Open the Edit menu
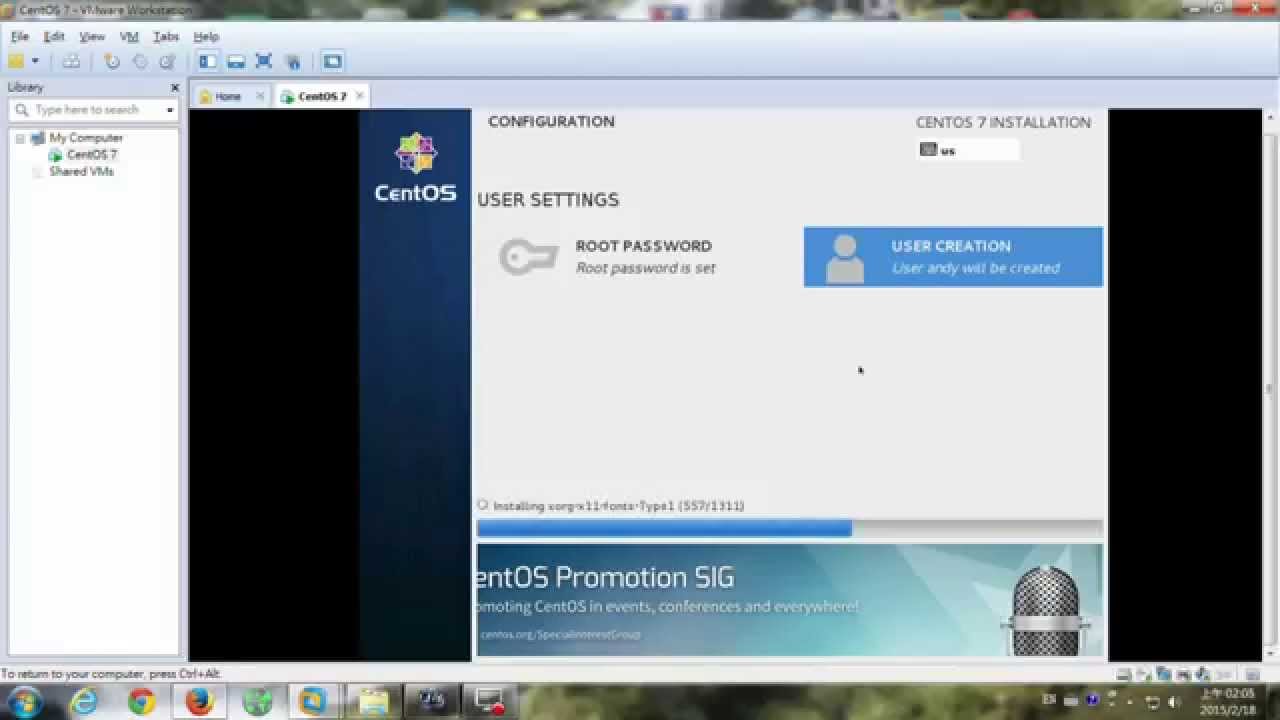The image size is (1280, 720). click(x=54, y=36)
